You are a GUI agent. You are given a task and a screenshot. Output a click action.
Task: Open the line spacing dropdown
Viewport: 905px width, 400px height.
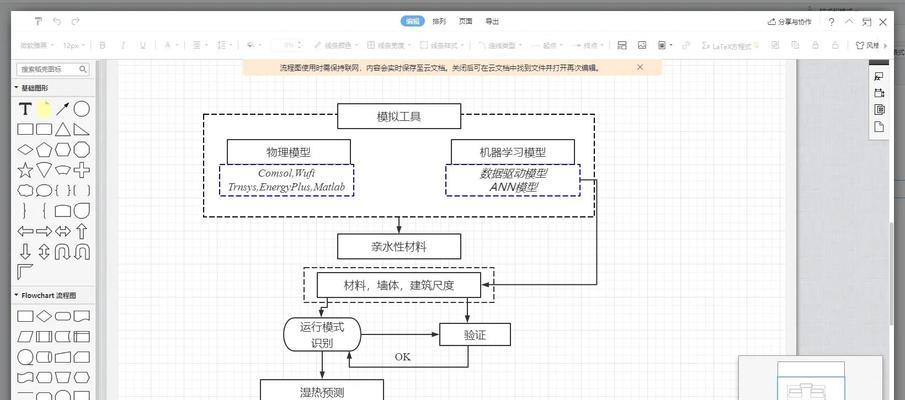pos(224,45)
